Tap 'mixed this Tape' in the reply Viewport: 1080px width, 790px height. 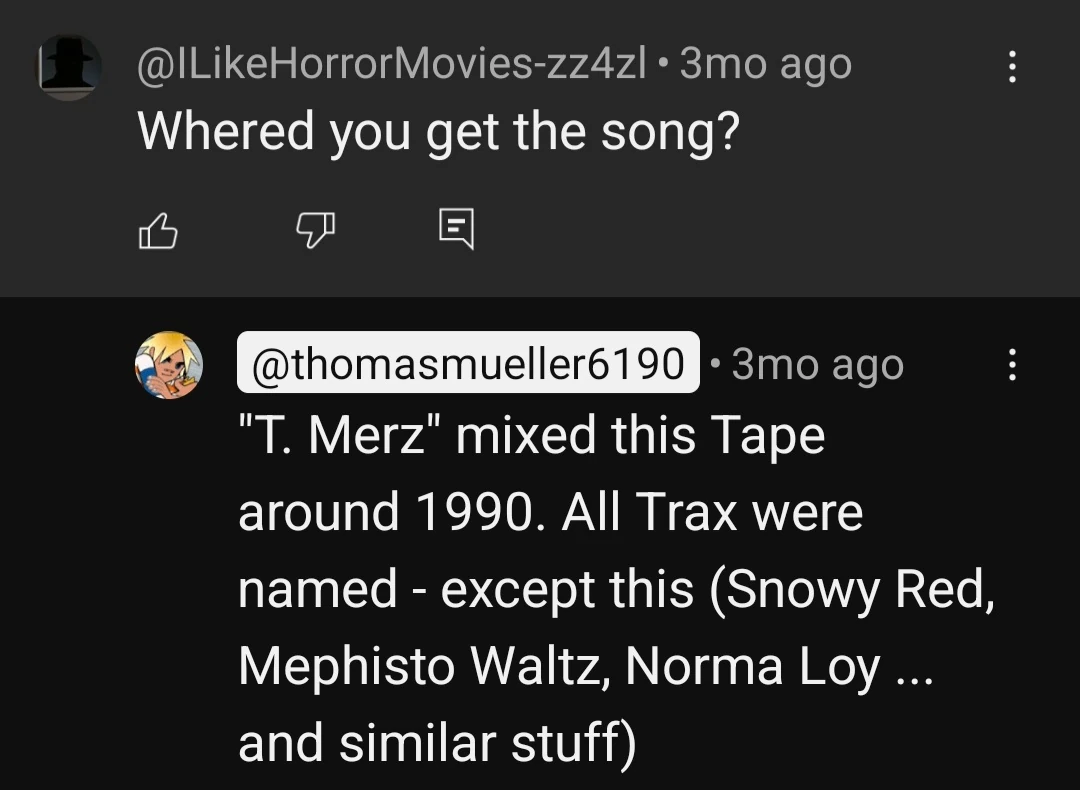tap(641, 436)
